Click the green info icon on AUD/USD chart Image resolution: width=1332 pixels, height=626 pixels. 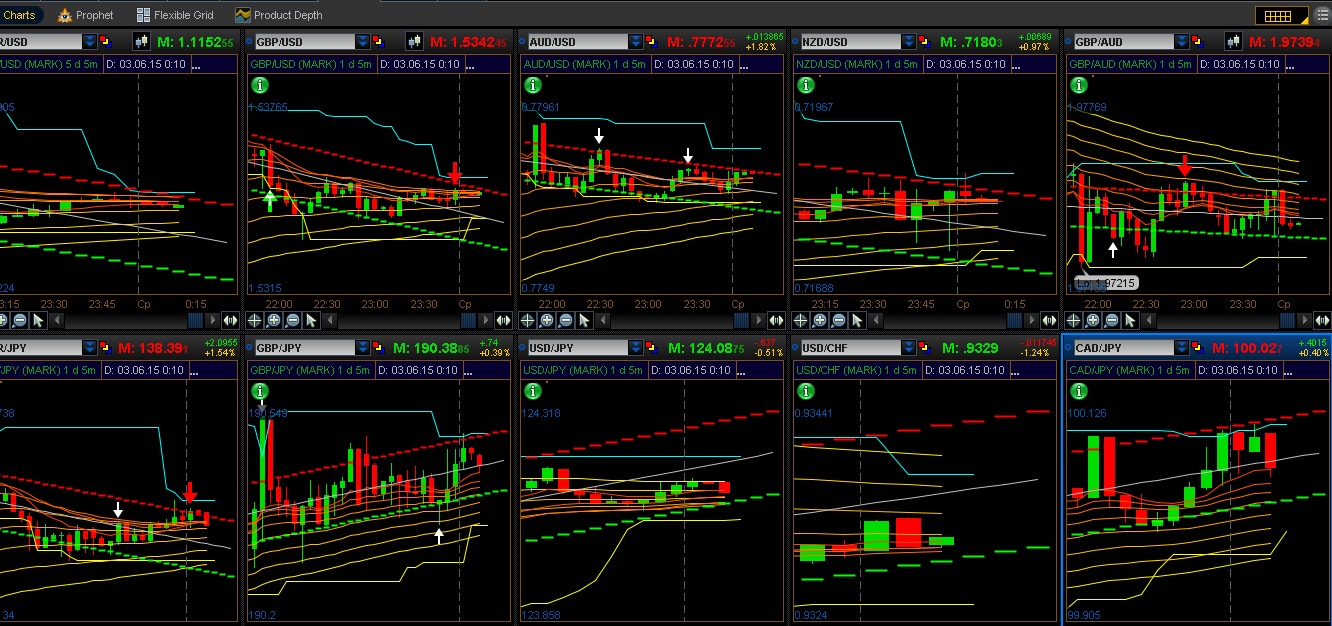pyautogui.click(x=531, y=85)
